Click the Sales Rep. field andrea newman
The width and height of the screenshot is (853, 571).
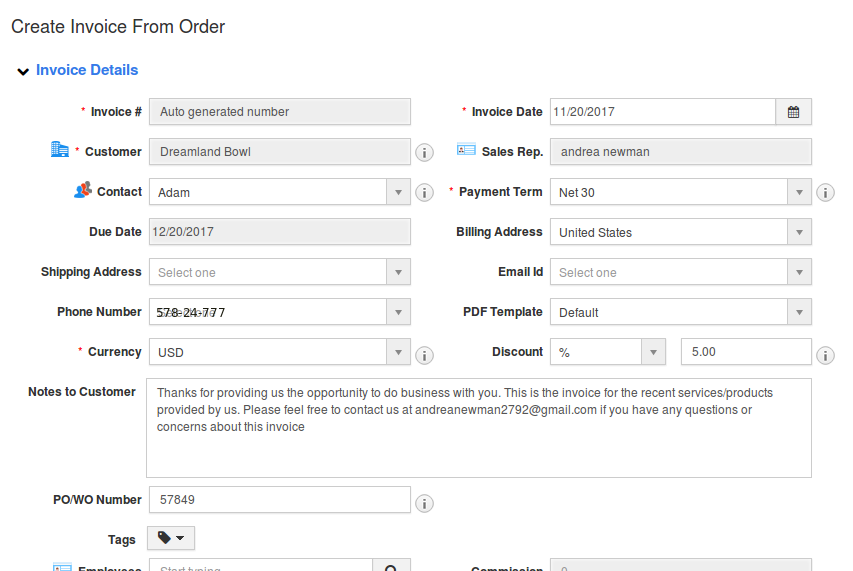tap(681, 152)
